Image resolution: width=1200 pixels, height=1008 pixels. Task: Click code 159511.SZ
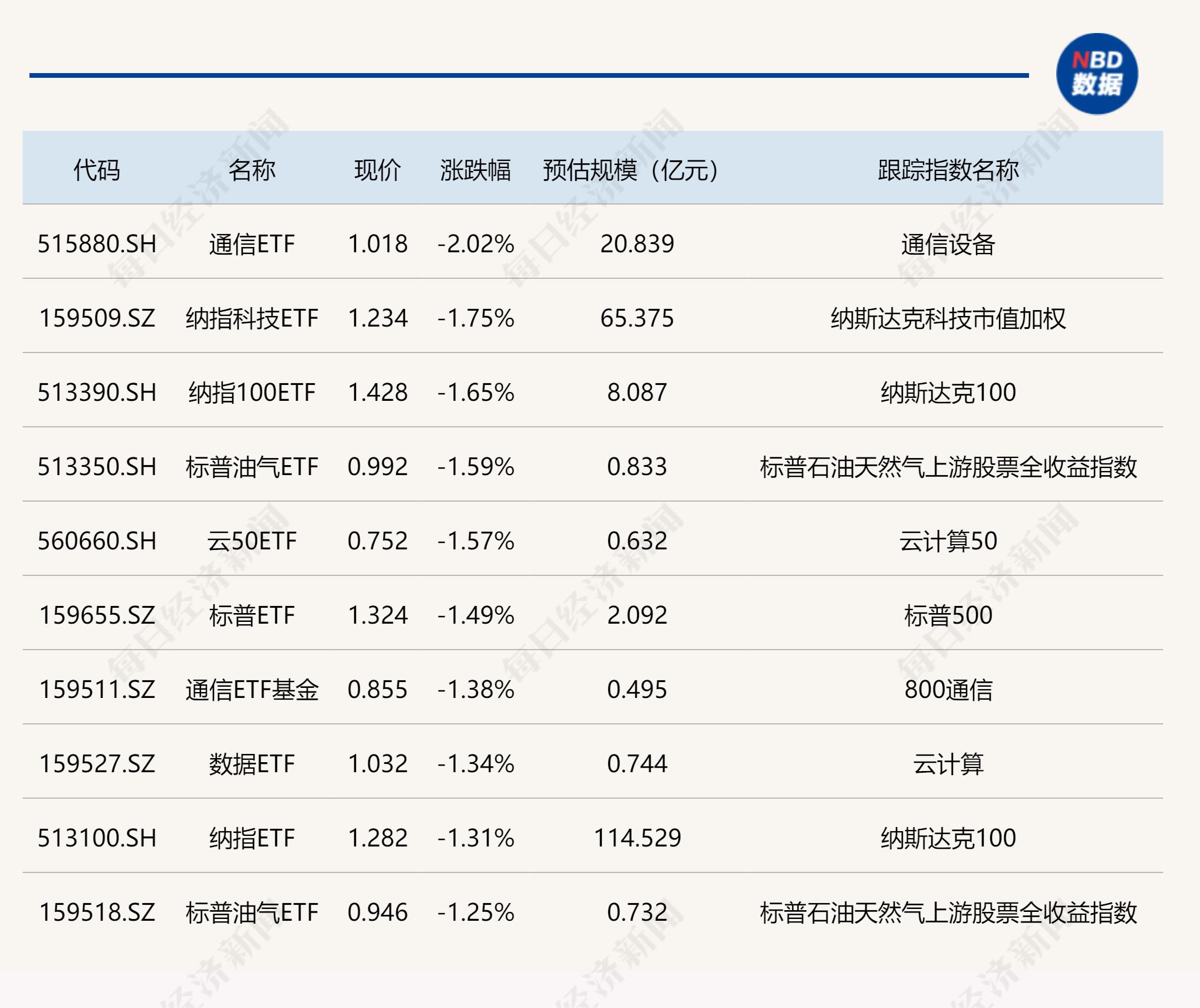(x=97, y=690)
